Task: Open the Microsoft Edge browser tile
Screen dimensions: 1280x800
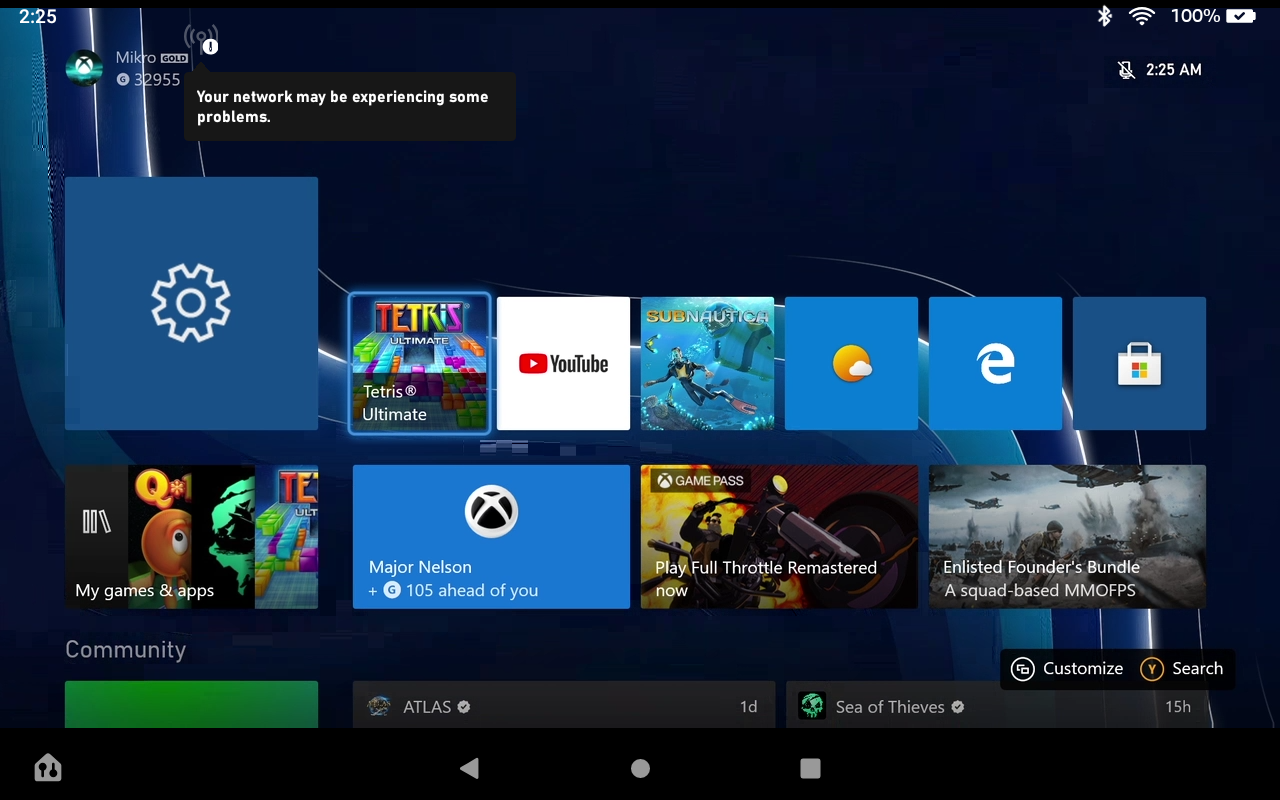Action: [x=995, y=363]
